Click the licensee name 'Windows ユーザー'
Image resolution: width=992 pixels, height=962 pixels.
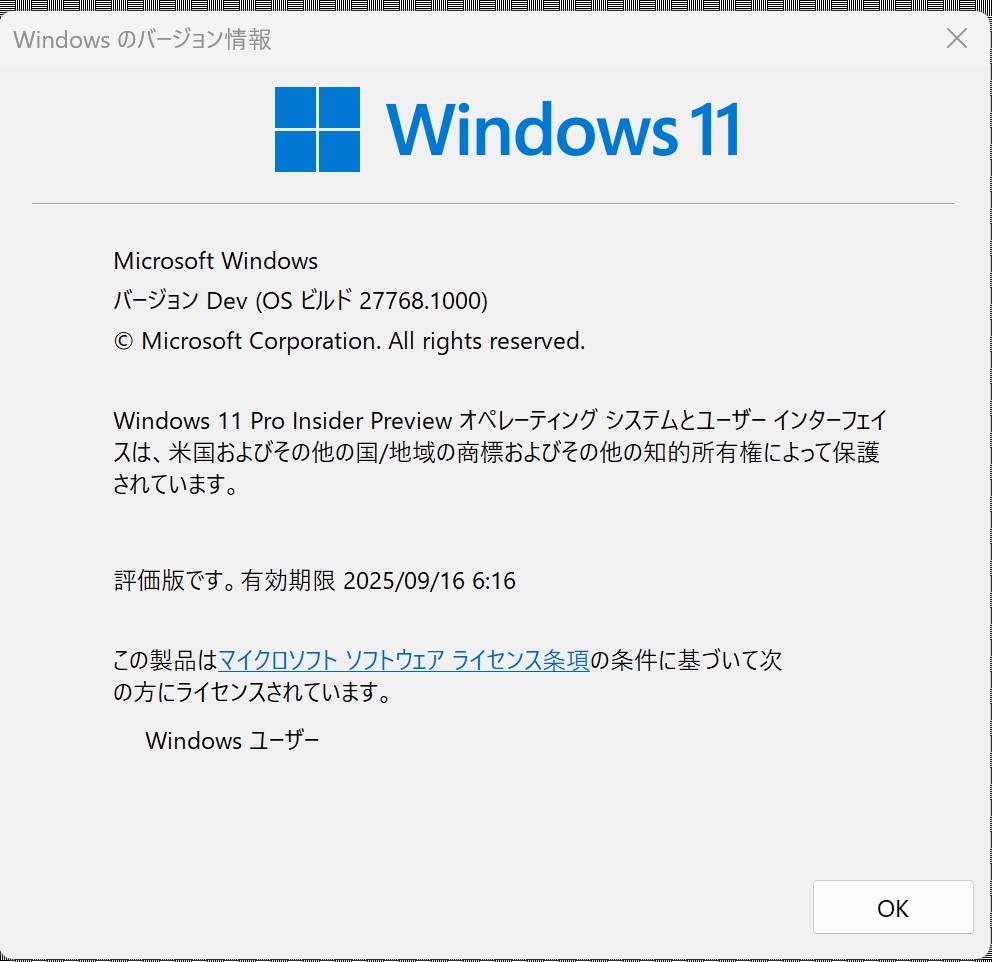coord(232,740)
